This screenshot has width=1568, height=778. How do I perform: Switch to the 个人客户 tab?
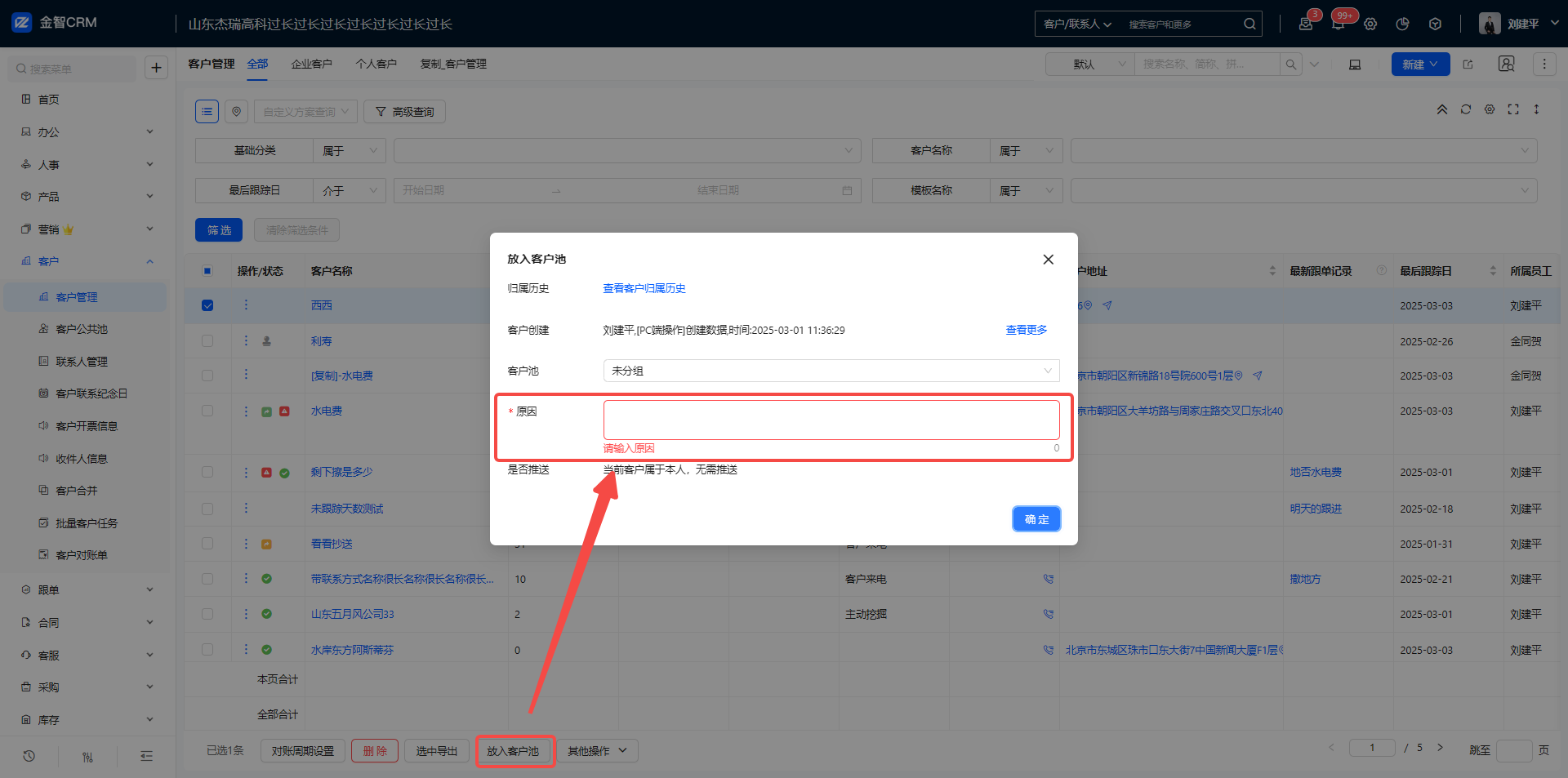[x=376, y=64]
